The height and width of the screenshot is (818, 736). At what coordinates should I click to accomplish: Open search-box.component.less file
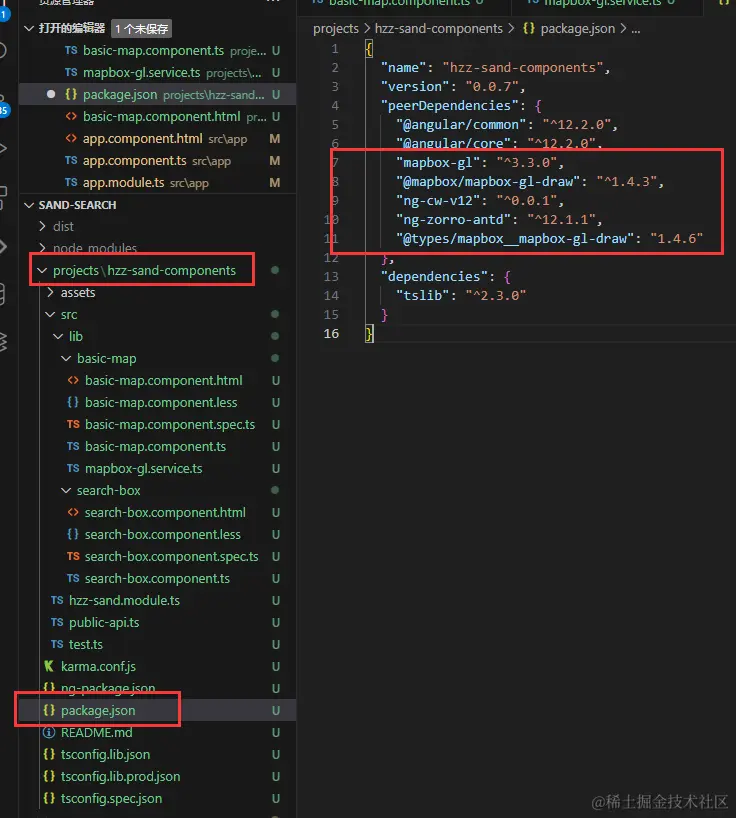157,535
